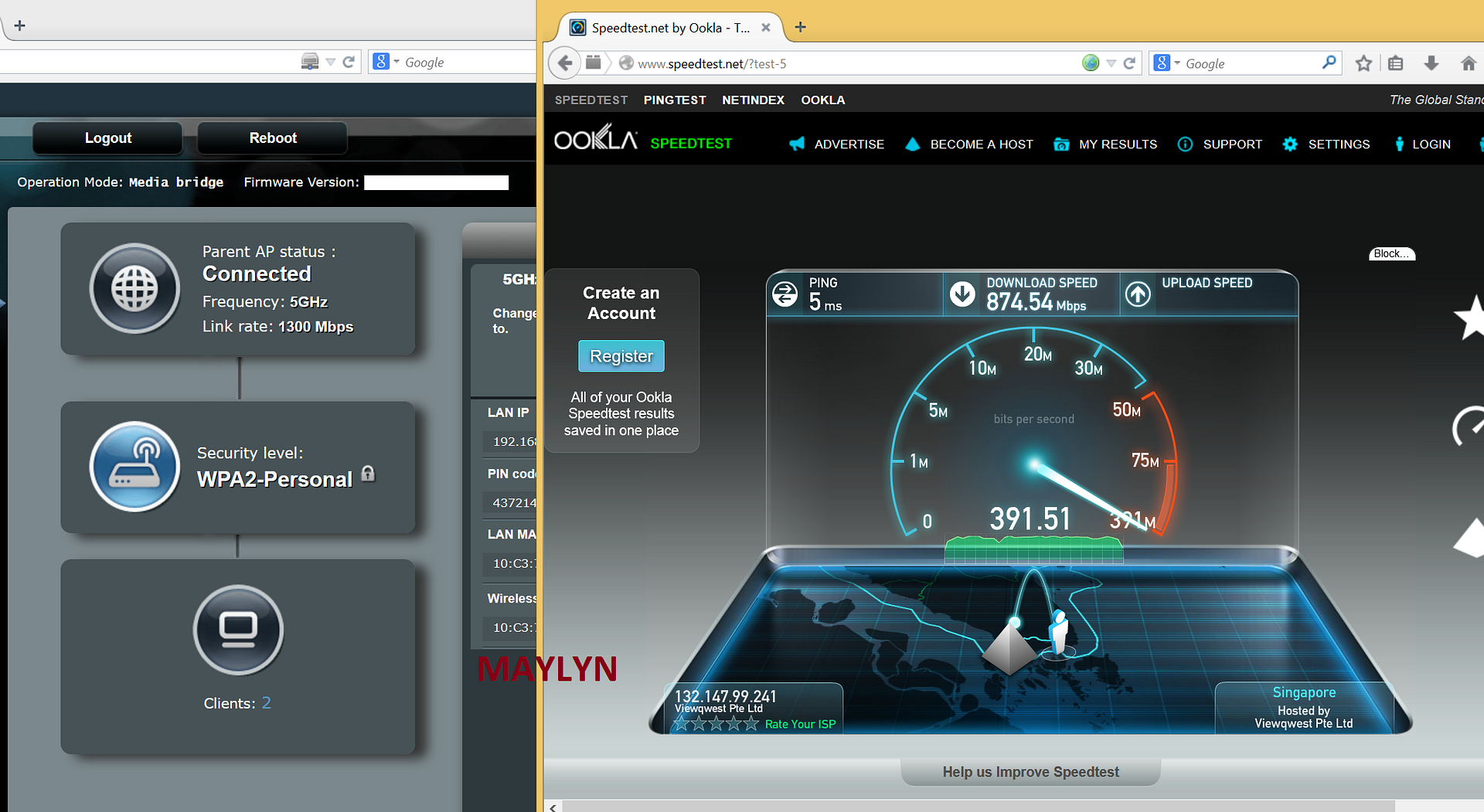Open the PINGTEST menu item
1484x812 pixels.
[674, 100]
